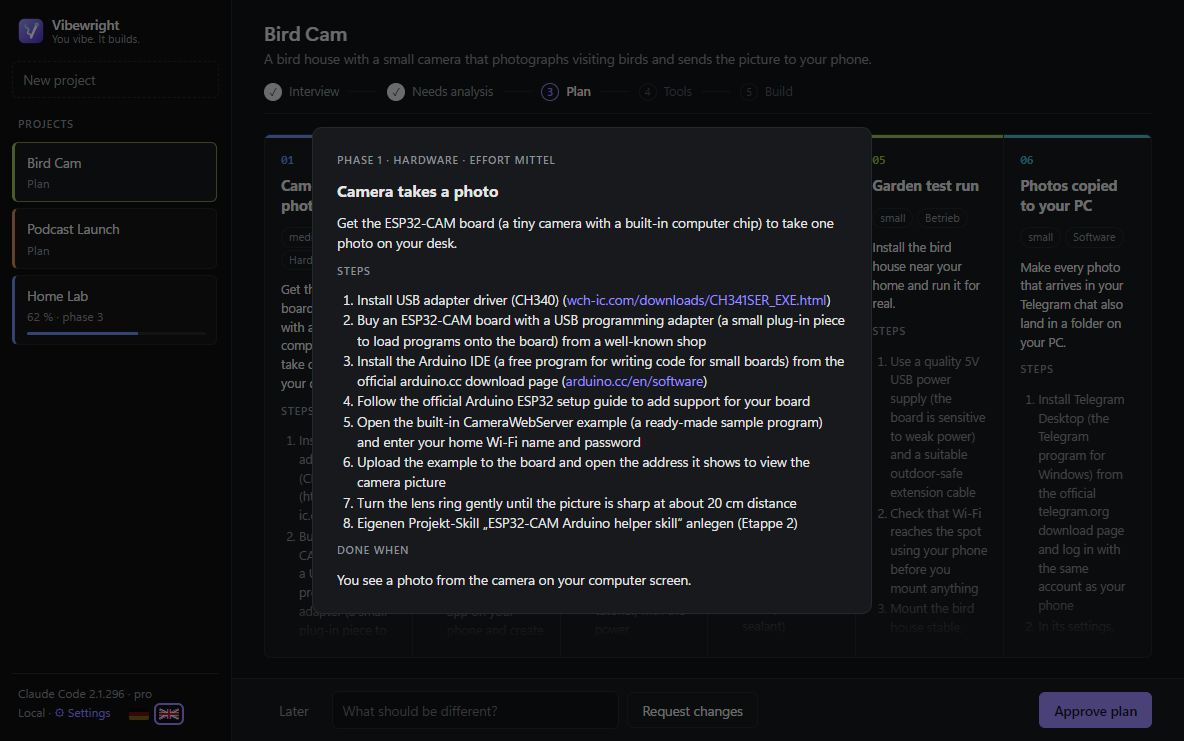Open the Podcast Launch project

click(x=115, y=239)
